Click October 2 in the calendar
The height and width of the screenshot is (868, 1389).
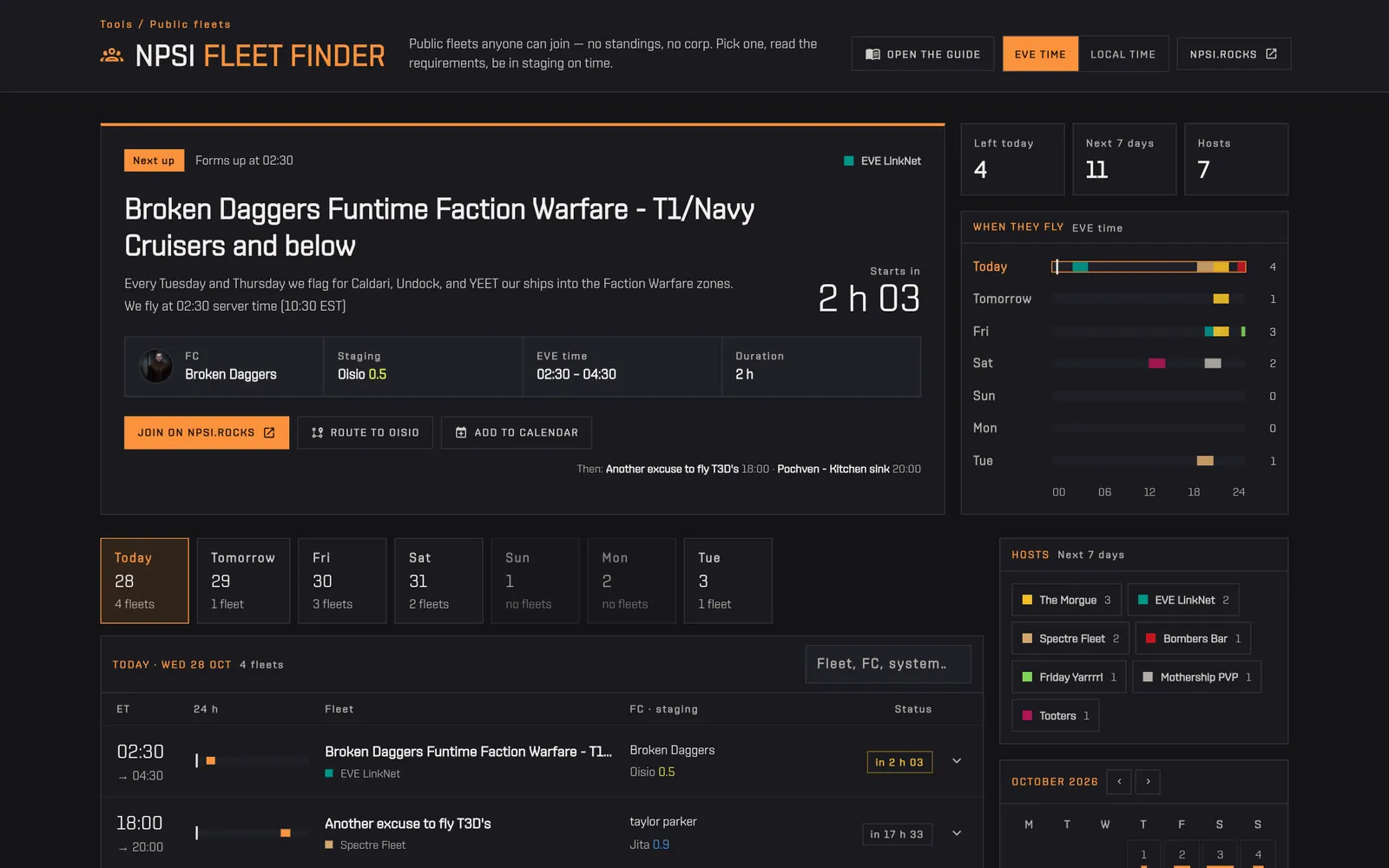(x=1182, y=854)
